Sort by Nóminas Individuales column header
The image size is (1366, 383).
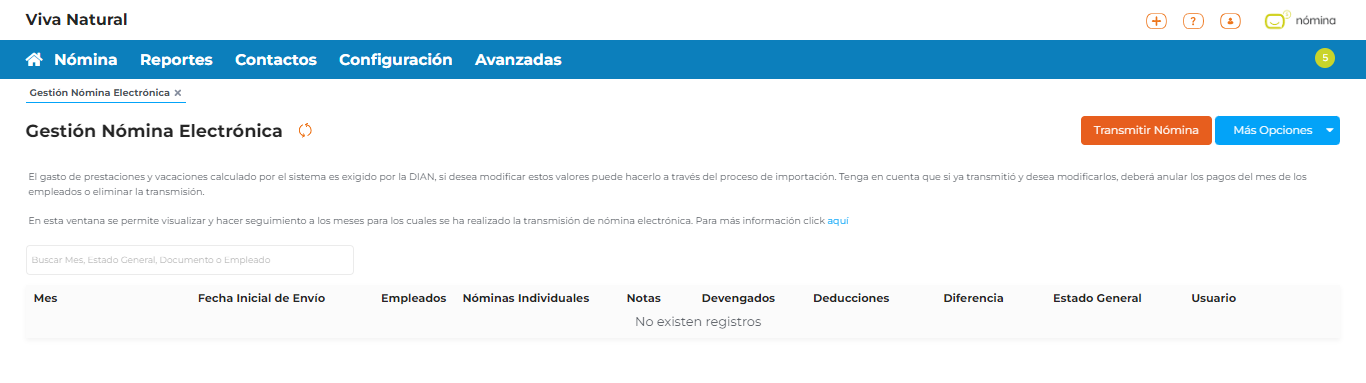pos(526,298)
